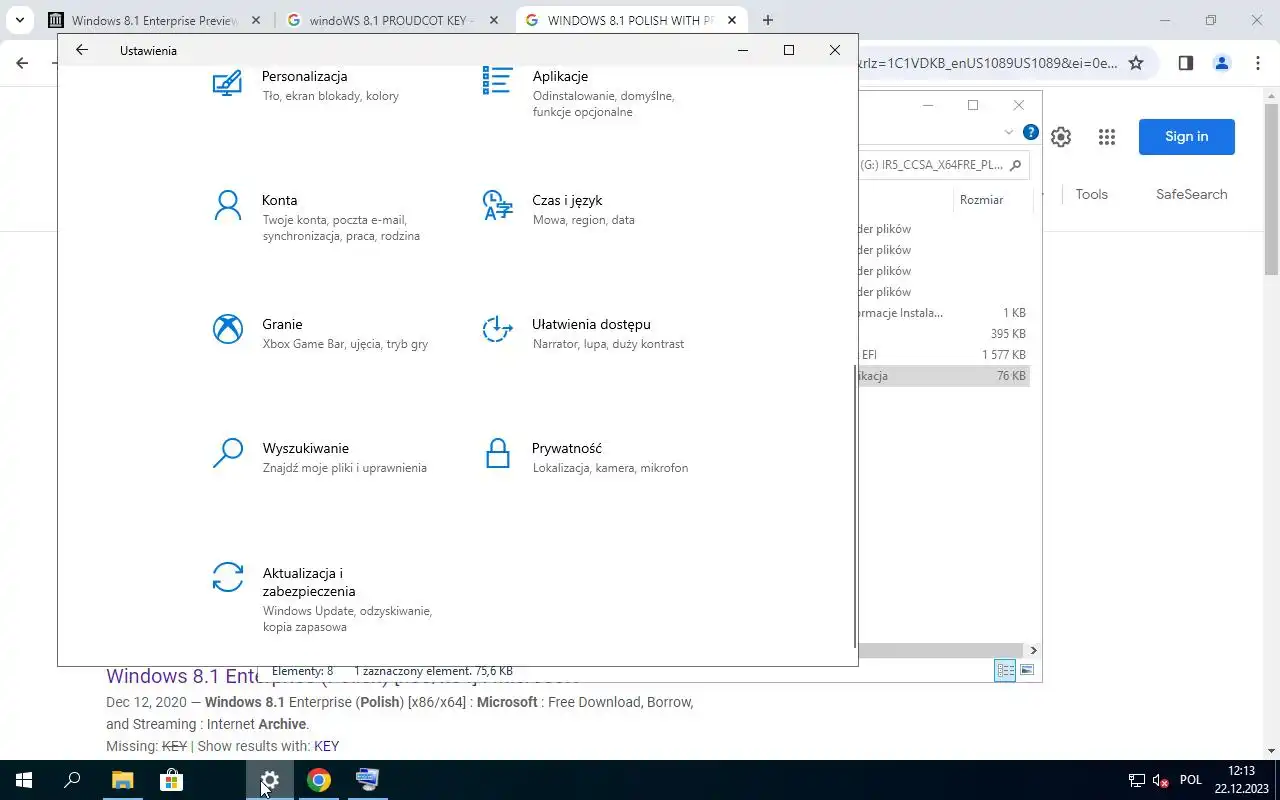Open the Prywatność lock icon

point(497,453)
